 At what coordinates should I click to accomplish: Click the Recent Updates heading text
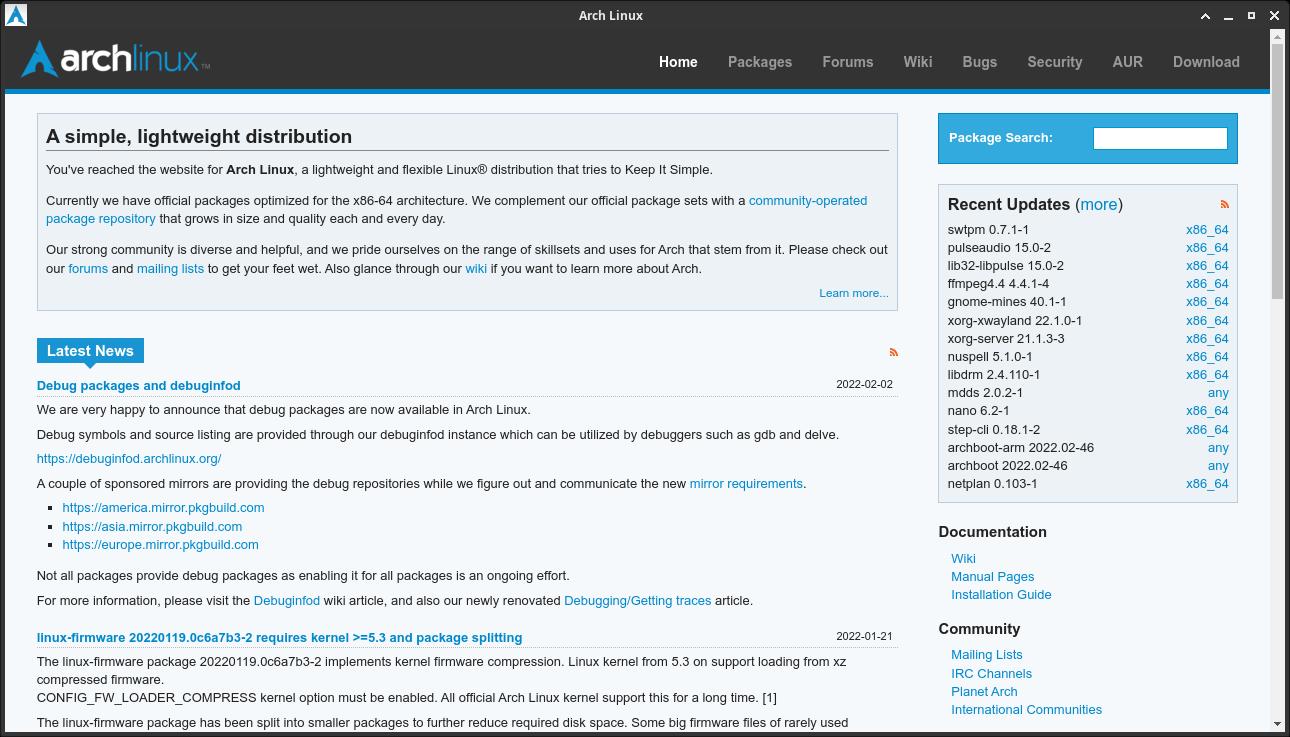(1009, 204)
